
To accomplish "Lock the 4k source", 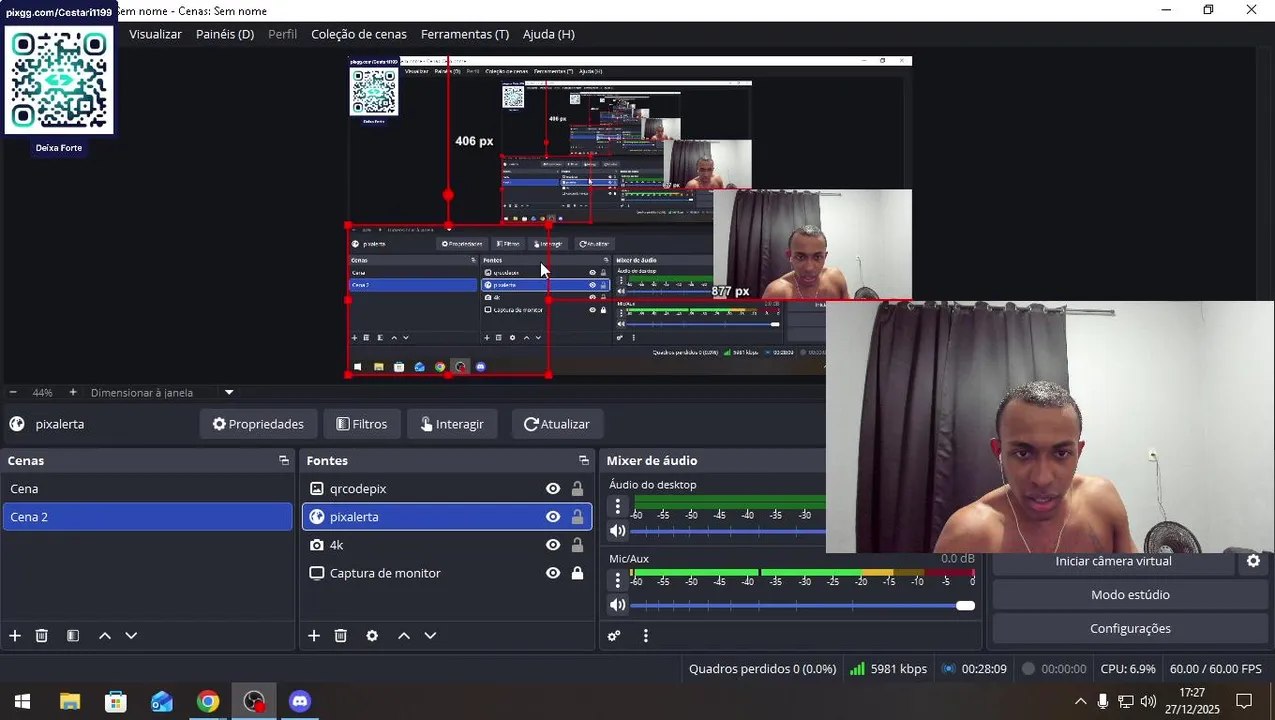I will pos(577,545).
